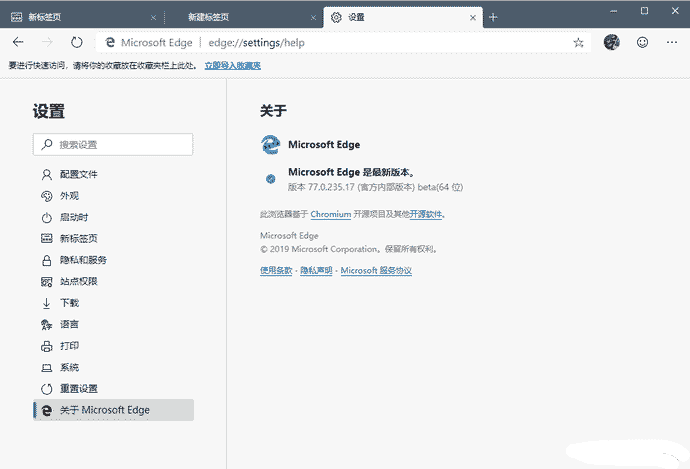This screenshot has width=690, height=469.
Task: Click the lock icon beside 隐私和服务
Action: click(46, 260)
